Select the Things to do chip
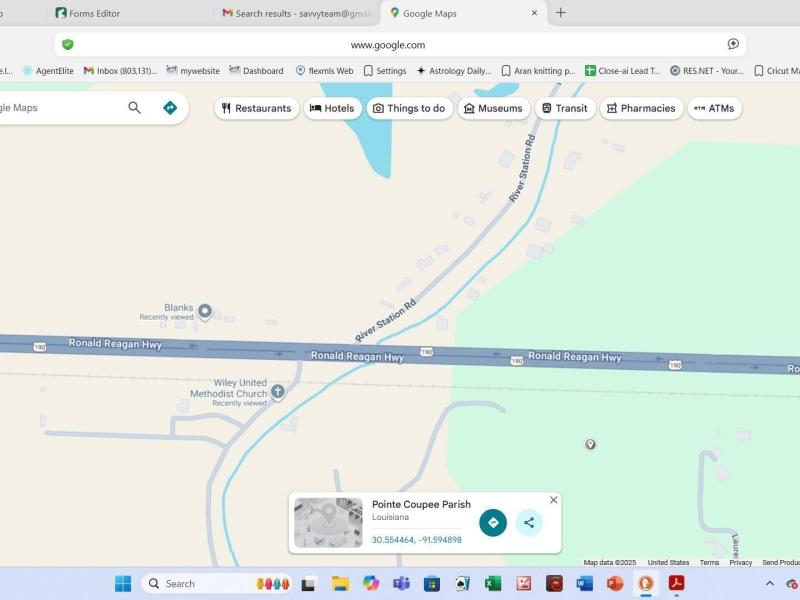 (409, 108)
